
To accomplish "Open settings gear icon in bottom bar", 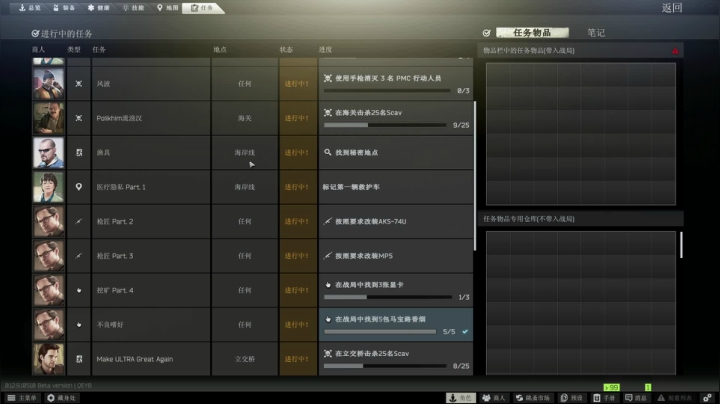I will pyautogui.click(x=707, y=398).
